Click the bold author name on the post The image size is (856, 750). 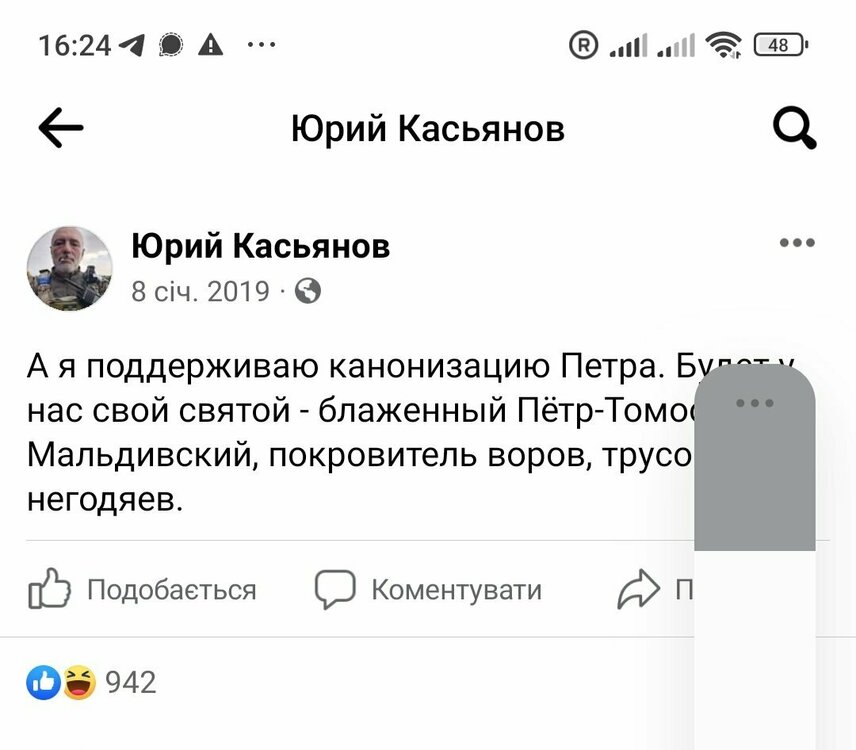(x=260, y=245)
